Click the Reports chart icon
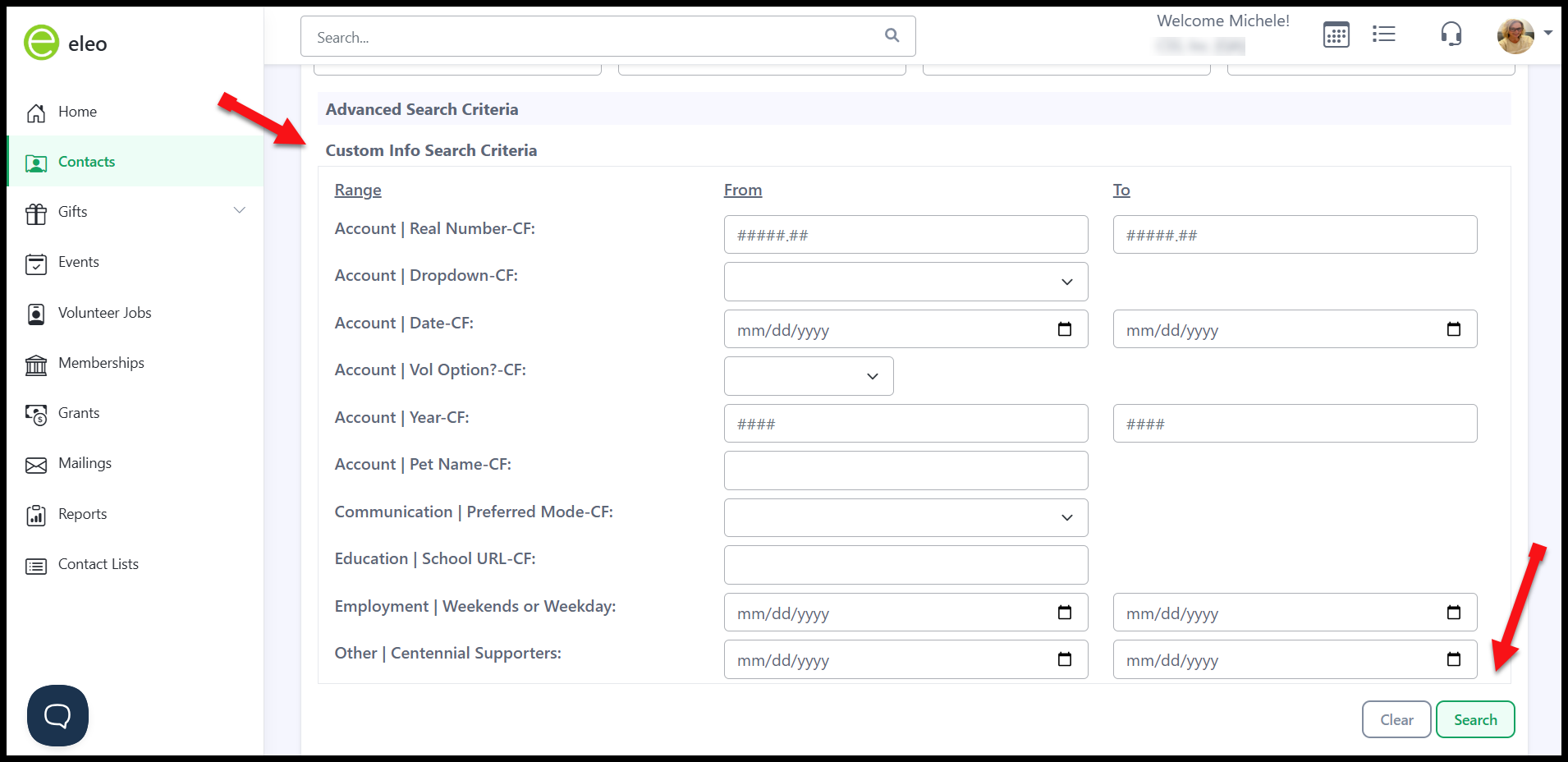The height and width of the screenshot is (762, 1568). coord(36,515)
